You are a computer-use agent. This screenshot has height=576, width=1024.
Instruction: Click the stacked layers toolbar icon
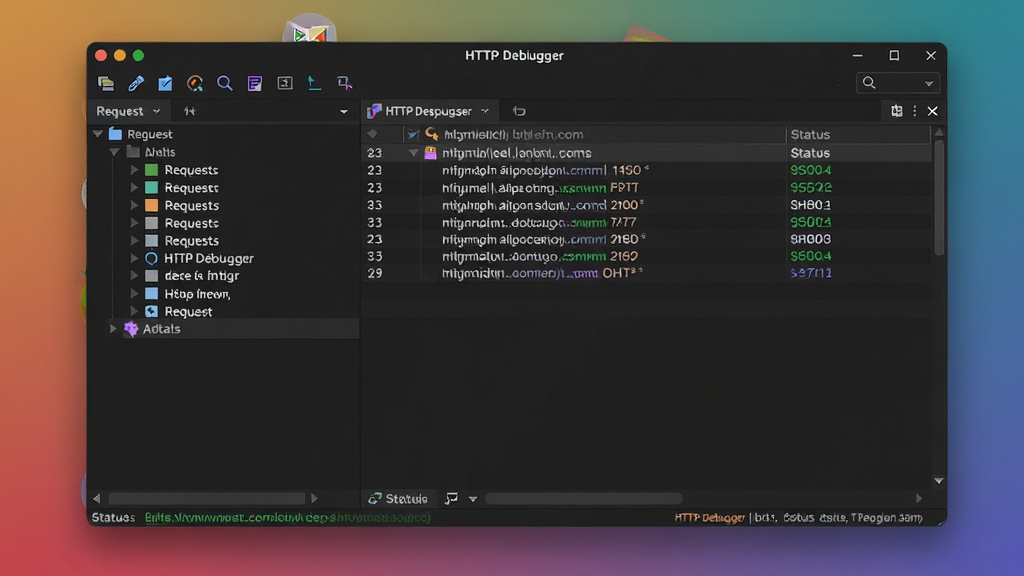106,83
